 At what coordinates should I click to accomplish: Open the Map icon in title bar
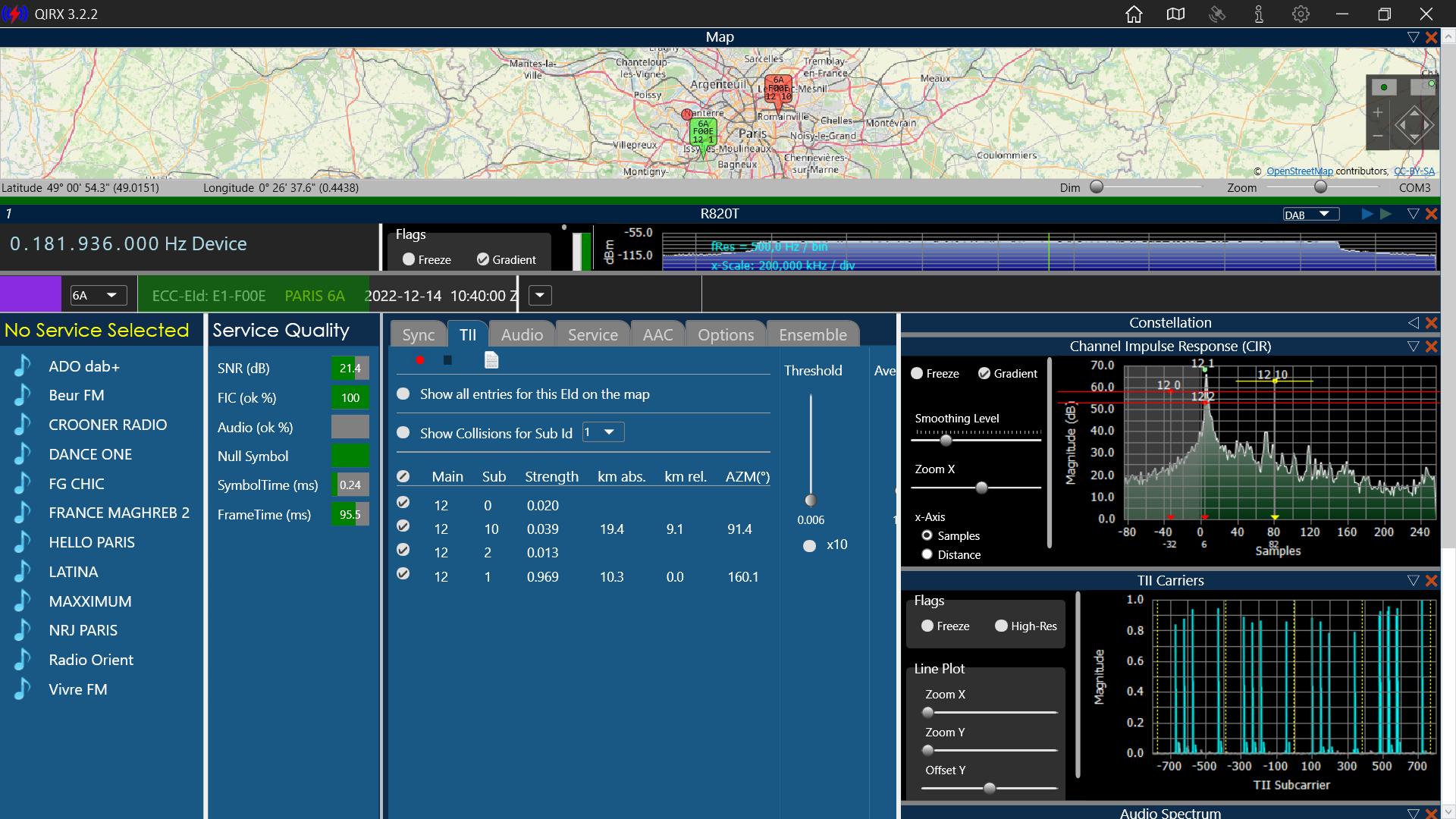[1175, 14]
